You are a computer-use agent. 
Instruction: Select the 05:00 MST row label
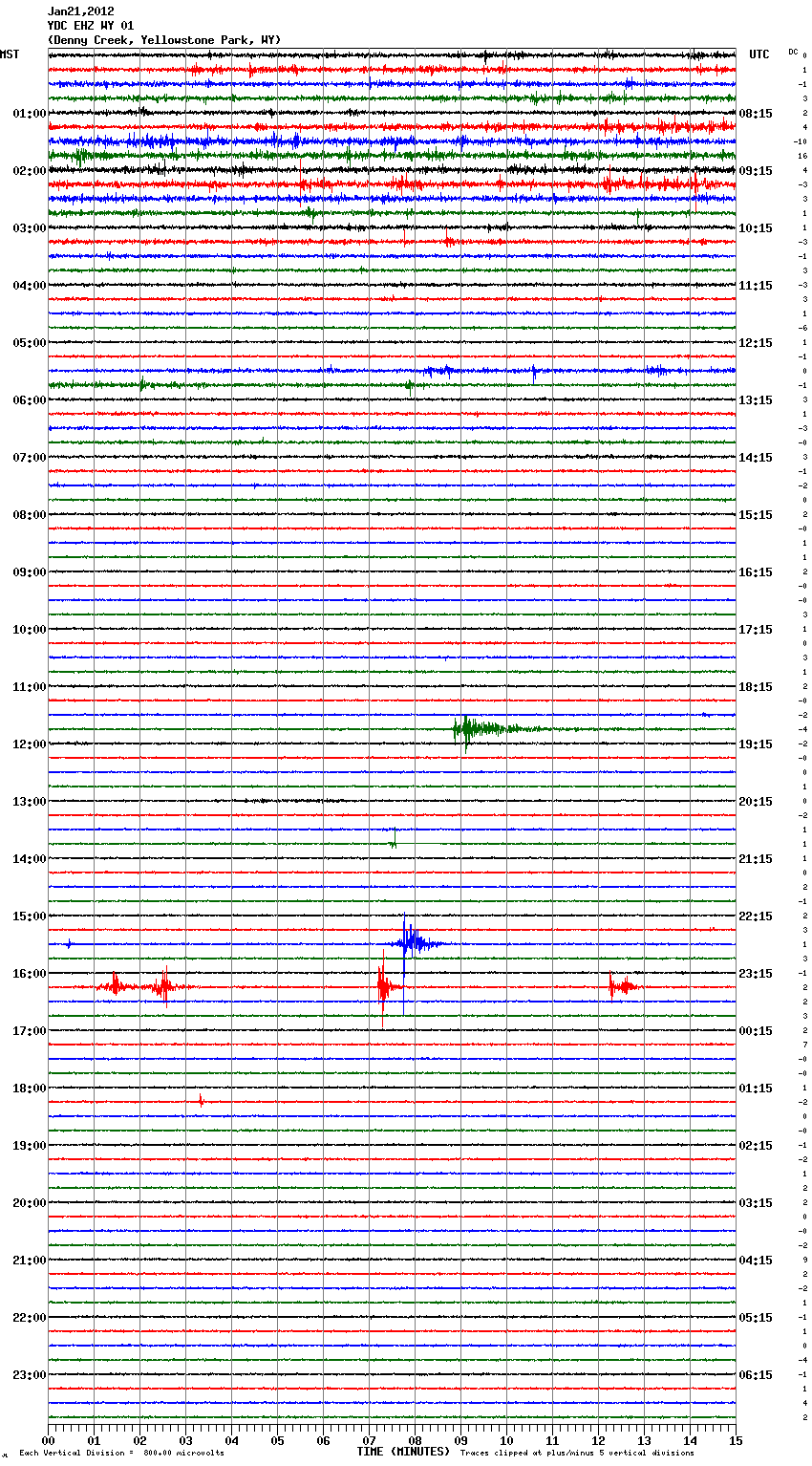(x=30, y=343)
